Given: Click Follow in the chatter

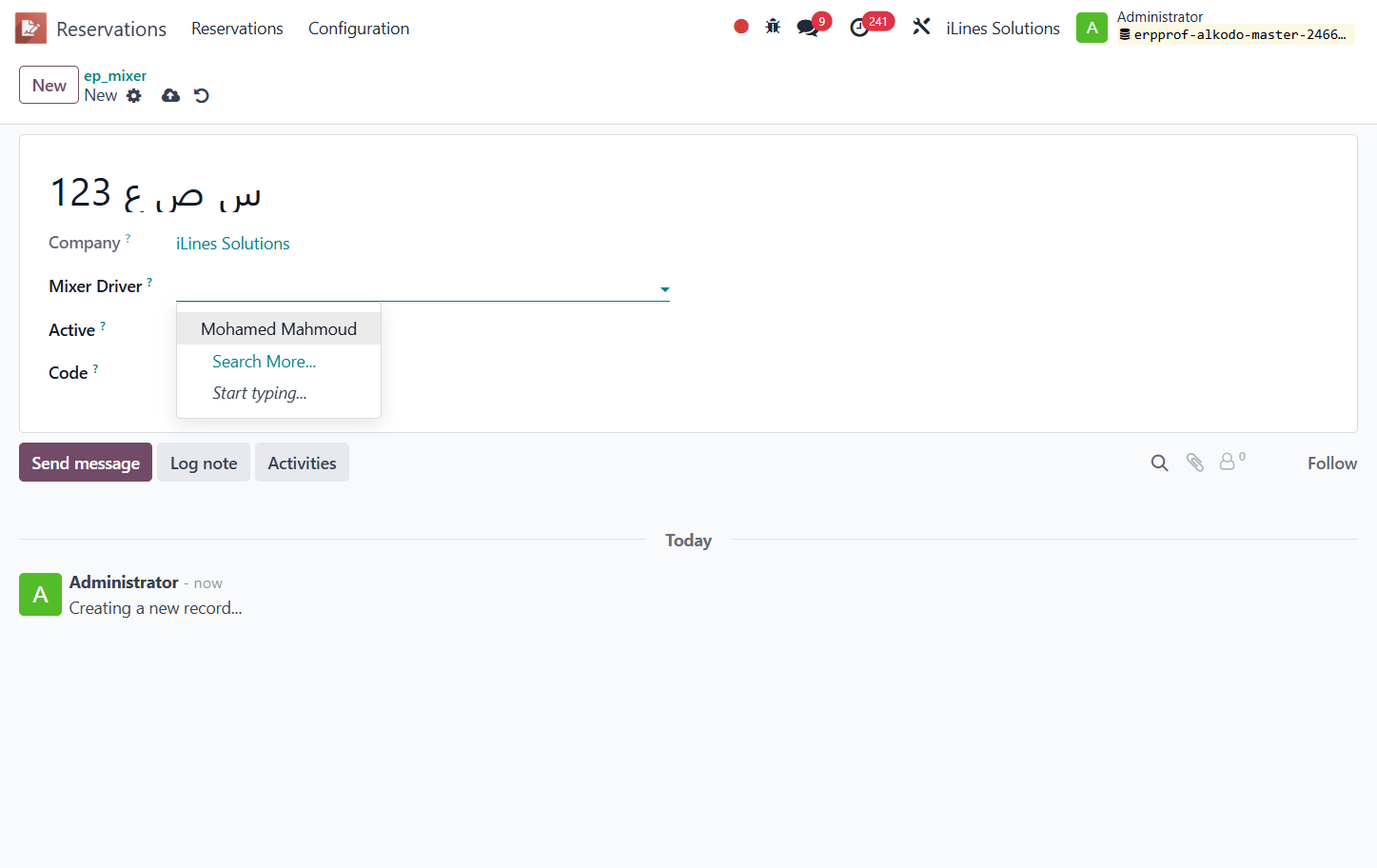Looking at the screenshot, I should (x=1332, y=464).
